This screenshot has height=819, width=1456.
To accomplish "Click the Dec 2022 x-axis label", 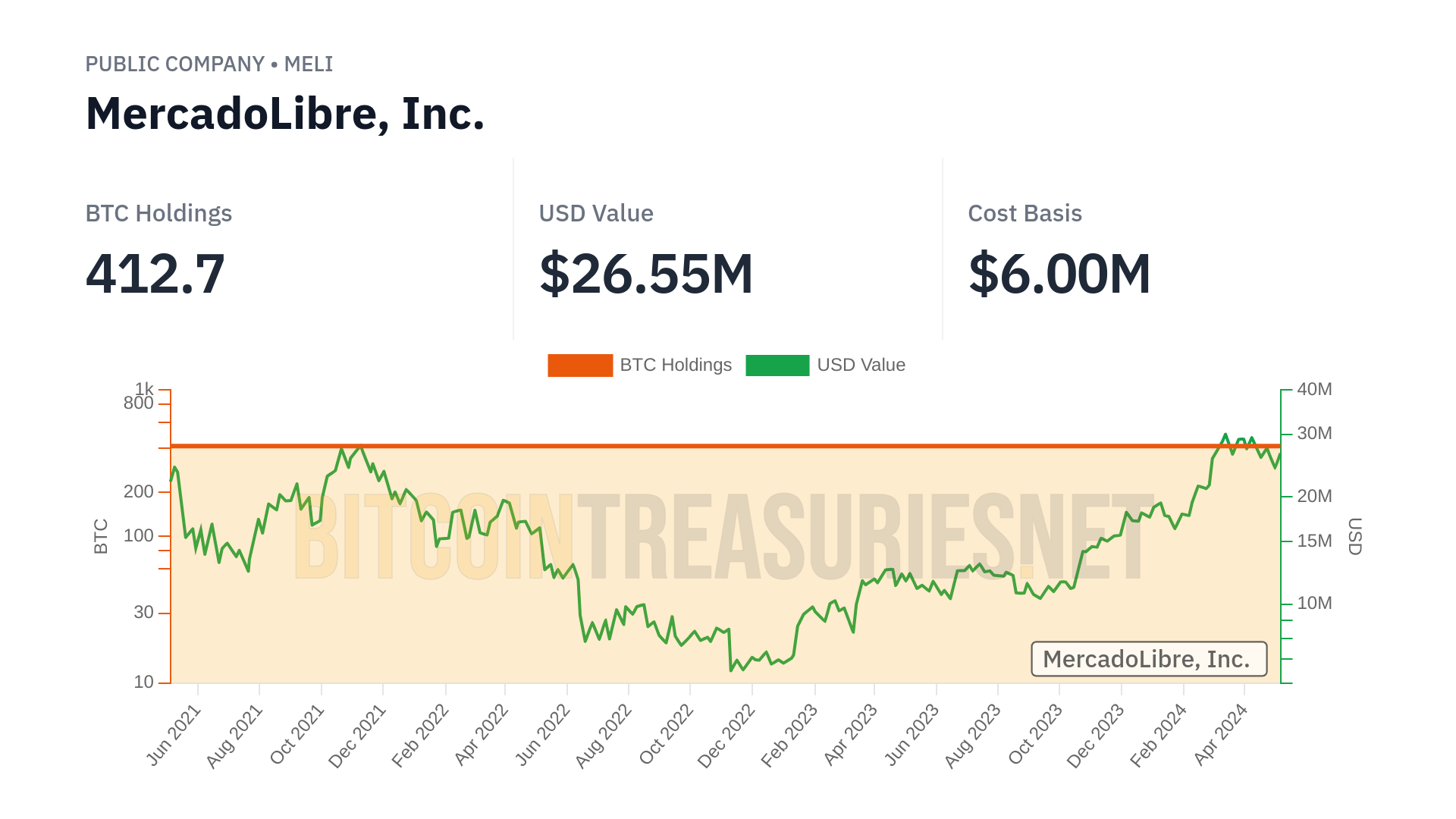I will pyautogui.click(x=726, y=736).
